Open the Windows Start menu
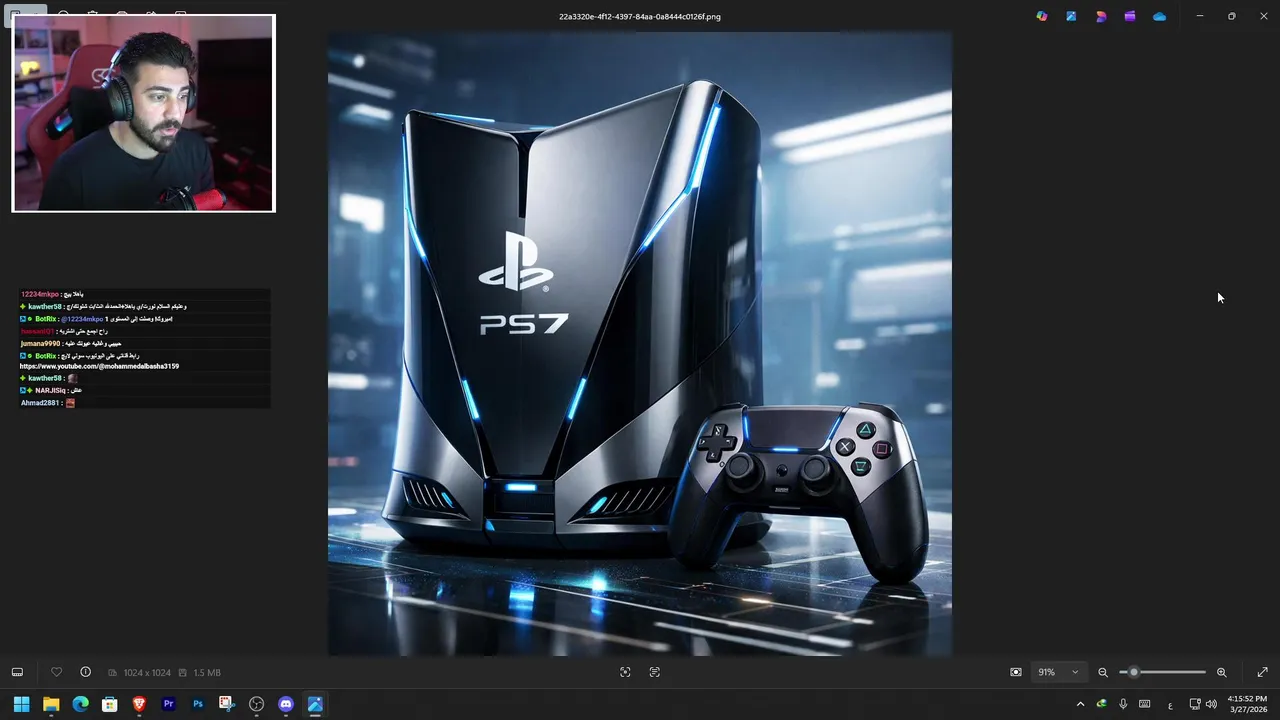 (x=21, y=704)
